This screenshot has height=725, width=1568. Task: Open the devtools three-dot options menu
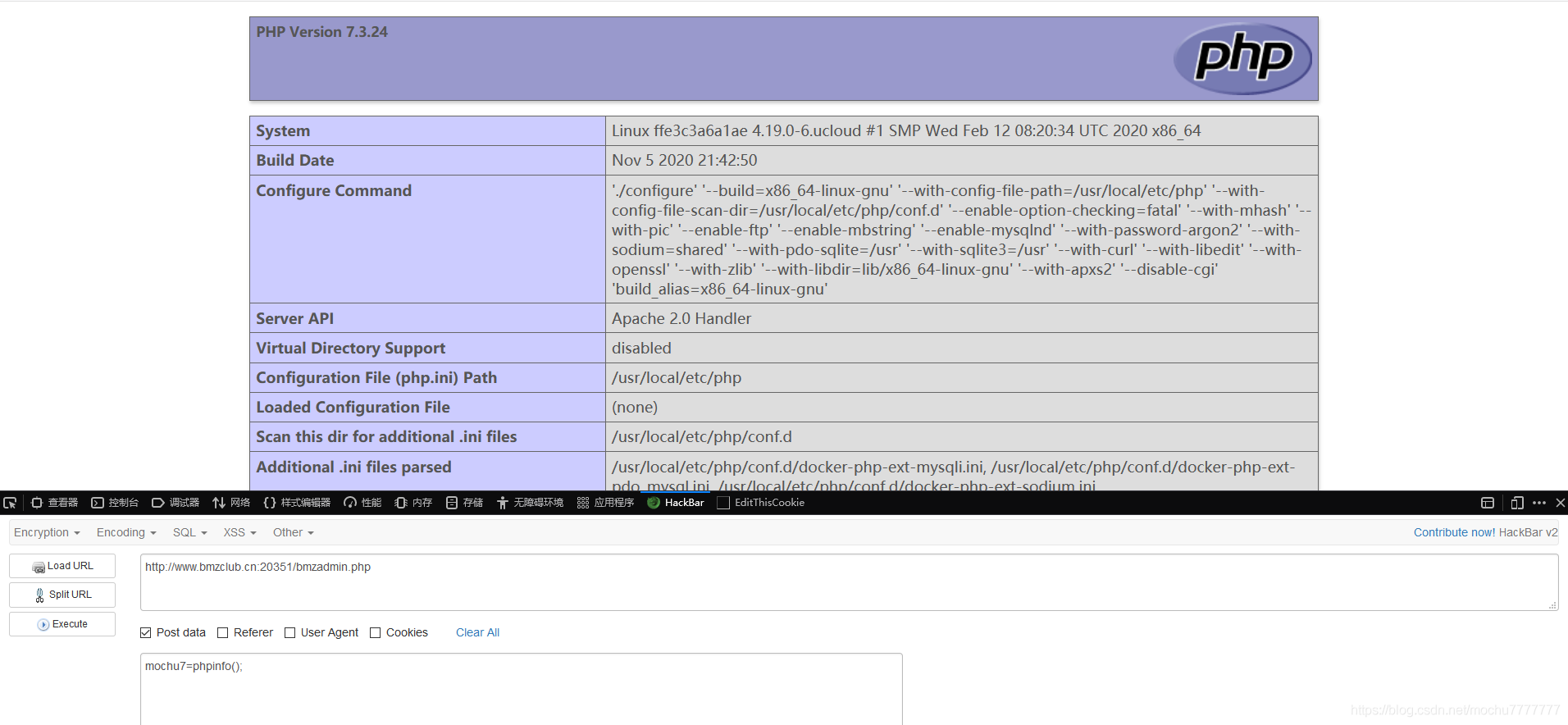[1539, 503]
